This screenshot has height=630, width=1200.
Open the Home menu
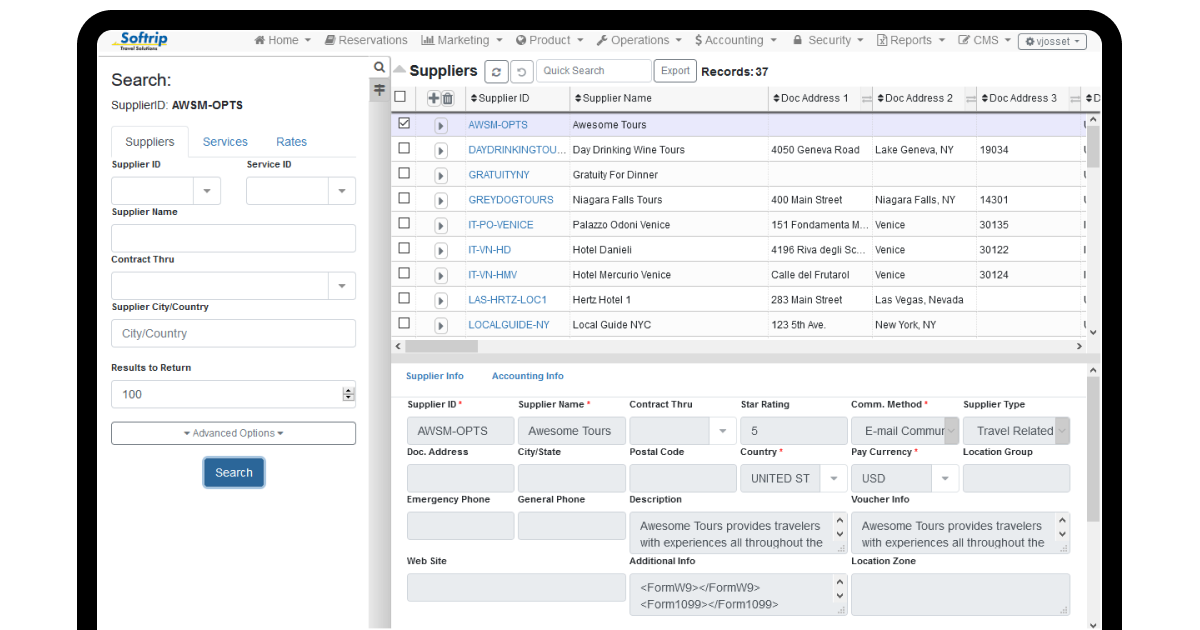282,40
